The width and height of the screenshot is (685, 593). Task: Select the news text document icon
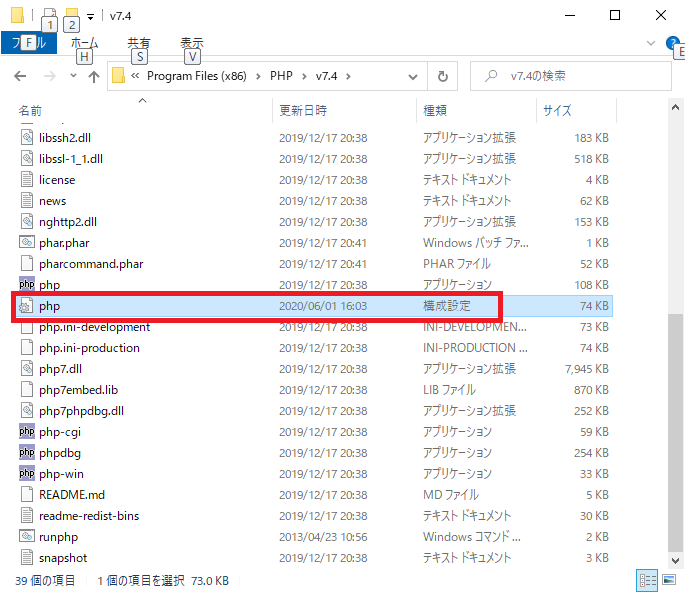(27, 201)
